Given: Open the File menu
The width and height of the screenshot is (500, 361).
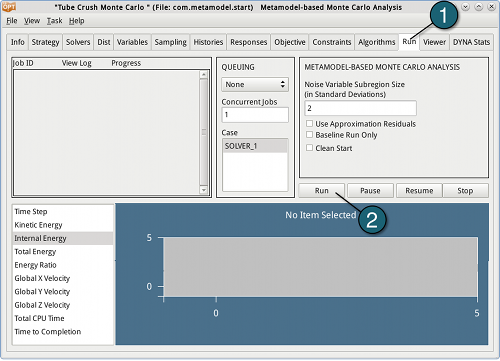Looking at the screenshot, I should point(12,21).
